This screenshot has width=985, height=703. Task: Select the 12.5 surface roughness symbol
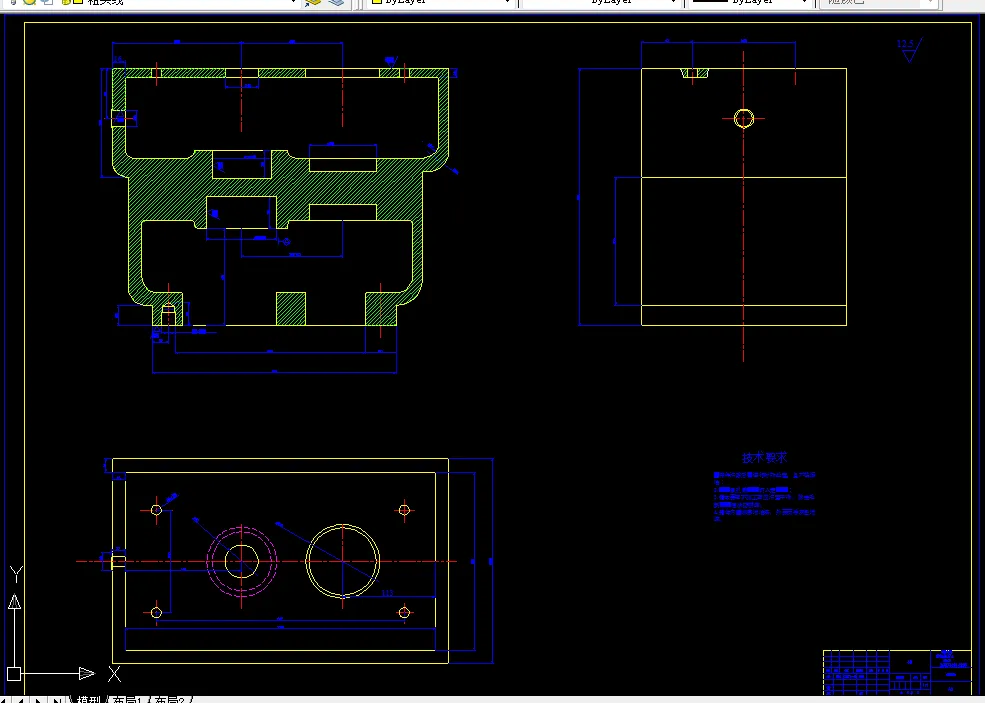tap(909, 50)
